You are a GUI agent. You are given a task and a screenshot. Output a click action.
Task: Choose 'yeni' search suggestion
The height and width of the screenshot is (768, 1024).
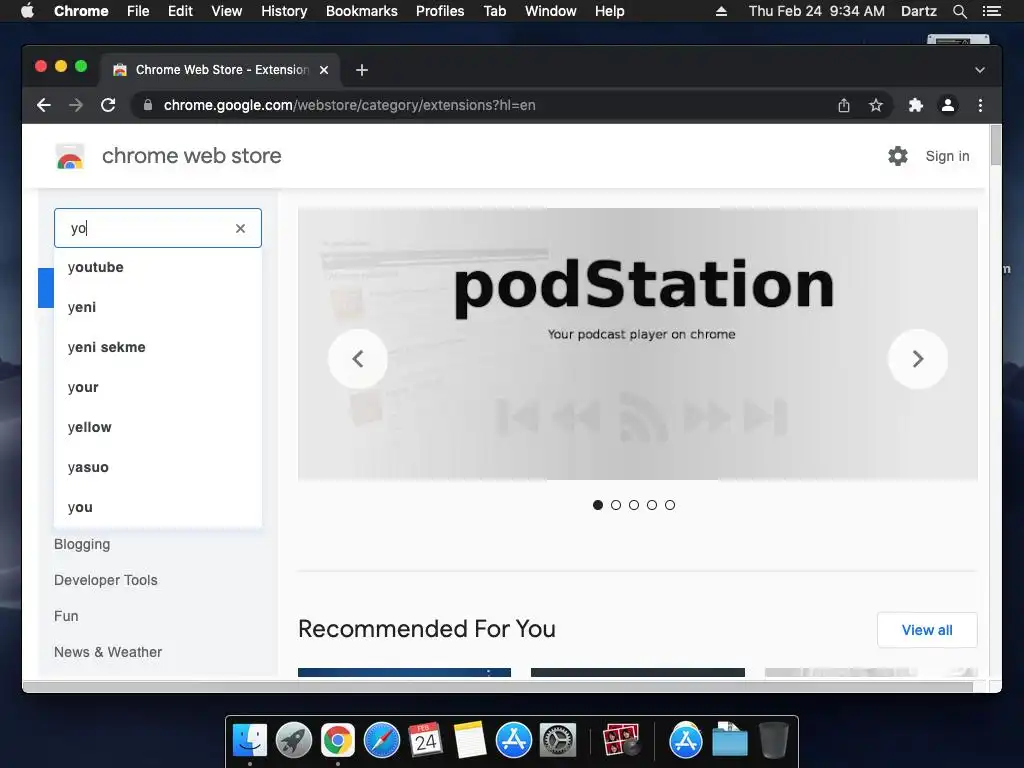click(x=157, y=307)
